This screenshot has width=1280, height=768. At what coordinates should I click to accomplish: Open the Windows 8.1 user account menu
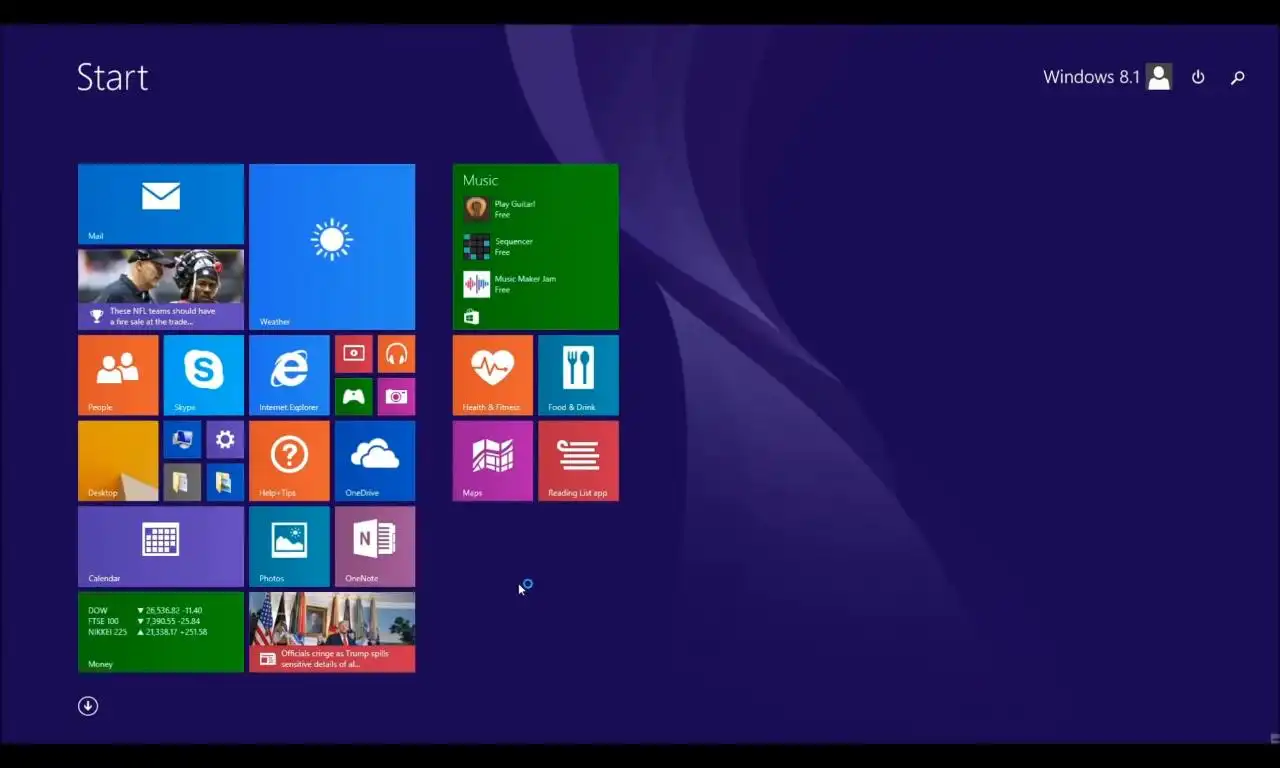1107,77
